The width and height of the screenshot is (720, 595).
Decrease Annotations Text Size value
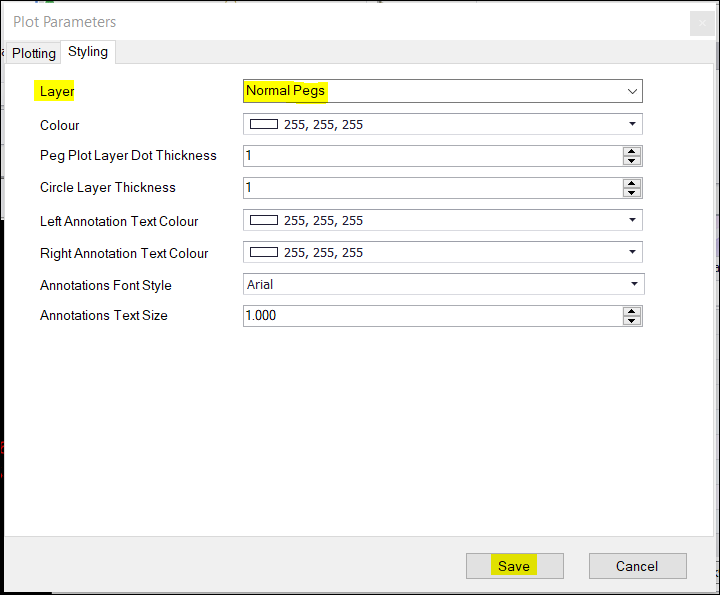(x=631, y=320)
